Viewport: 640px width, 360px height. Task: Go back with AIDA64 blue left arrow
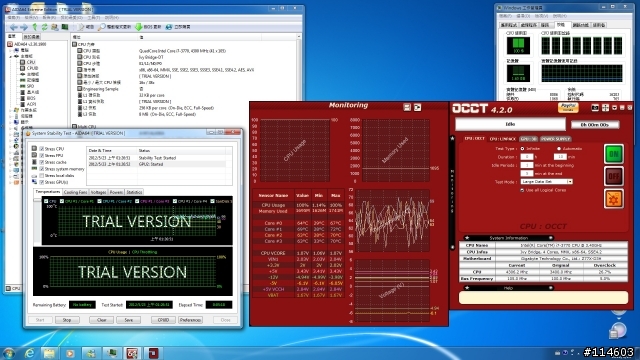click(13, 27)
